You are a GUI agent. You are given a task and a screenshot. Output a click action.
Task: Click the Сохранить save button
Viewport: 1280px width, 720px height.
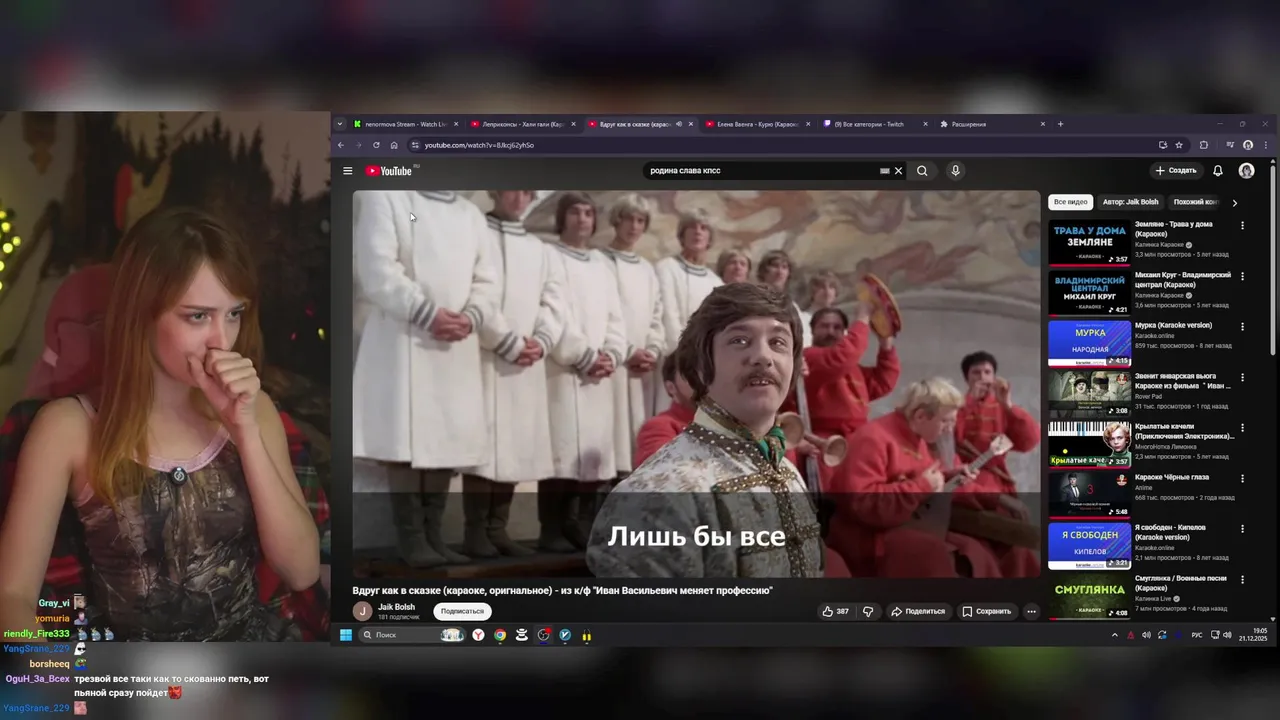click(987, 611)
